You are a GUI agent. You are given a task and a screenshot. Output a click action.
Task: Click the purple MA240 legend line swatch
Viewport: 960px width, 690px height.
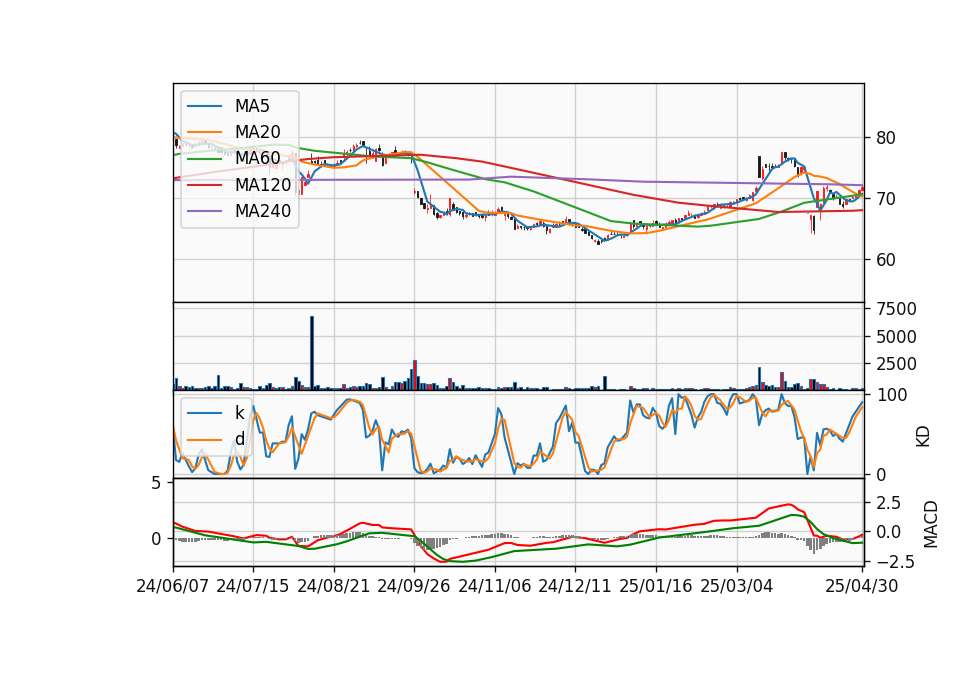pyautogui.click(x=204, y=211)
